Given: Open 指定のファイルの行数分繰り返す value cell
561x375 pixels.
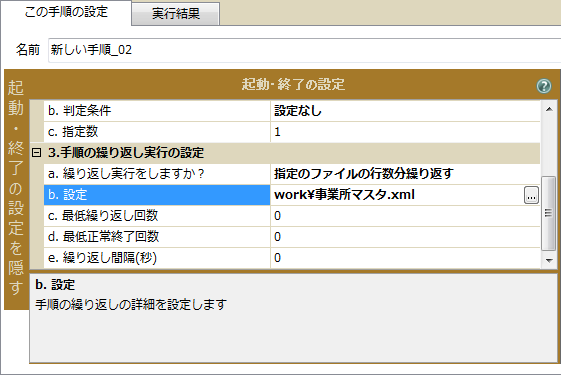Looking at the screenshot, I should [x=405, y=174].
